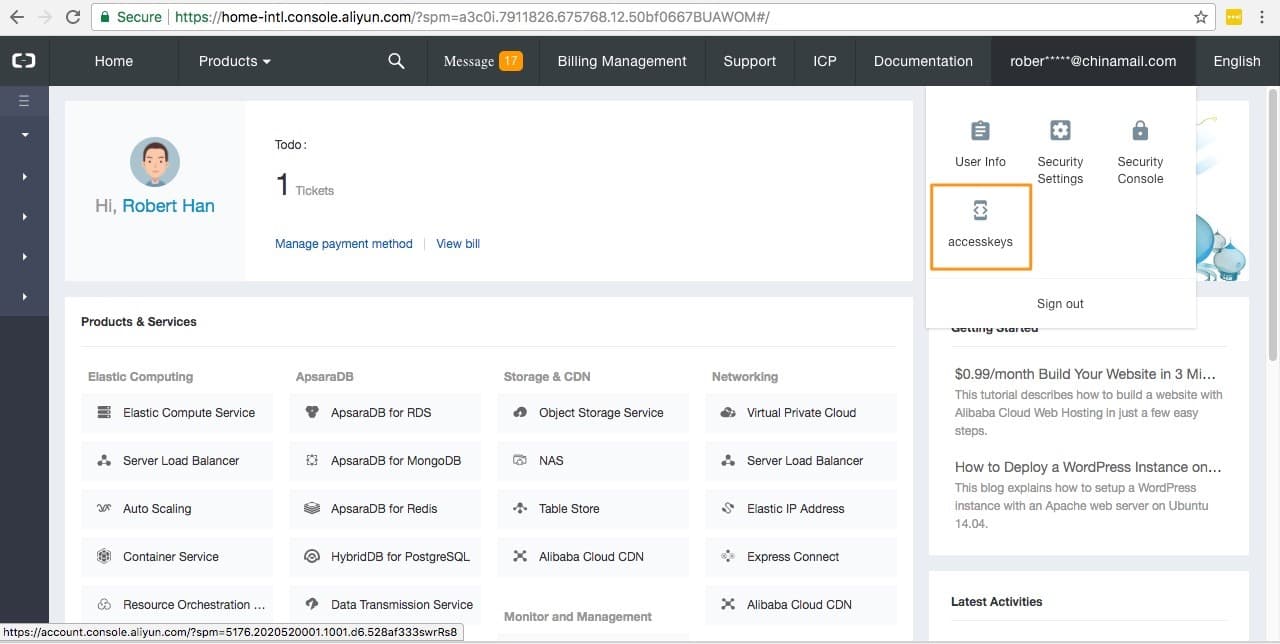Open the Robert Han name link
This screenshot has height=644, width=1280.
[168, 206]
